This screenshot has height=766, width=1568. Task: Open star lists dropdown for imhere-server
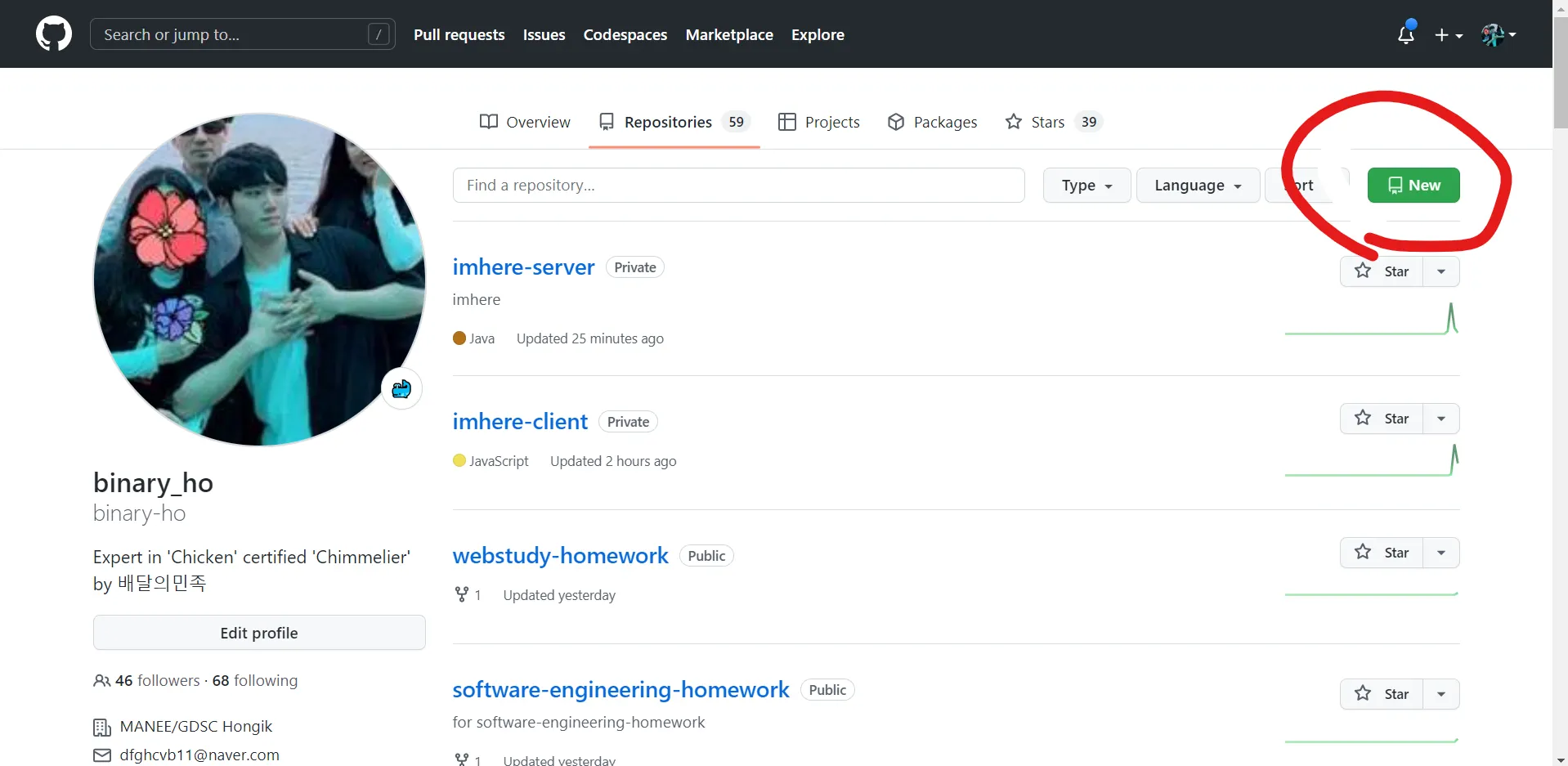pyautogui.click(x=1441, y=271)
